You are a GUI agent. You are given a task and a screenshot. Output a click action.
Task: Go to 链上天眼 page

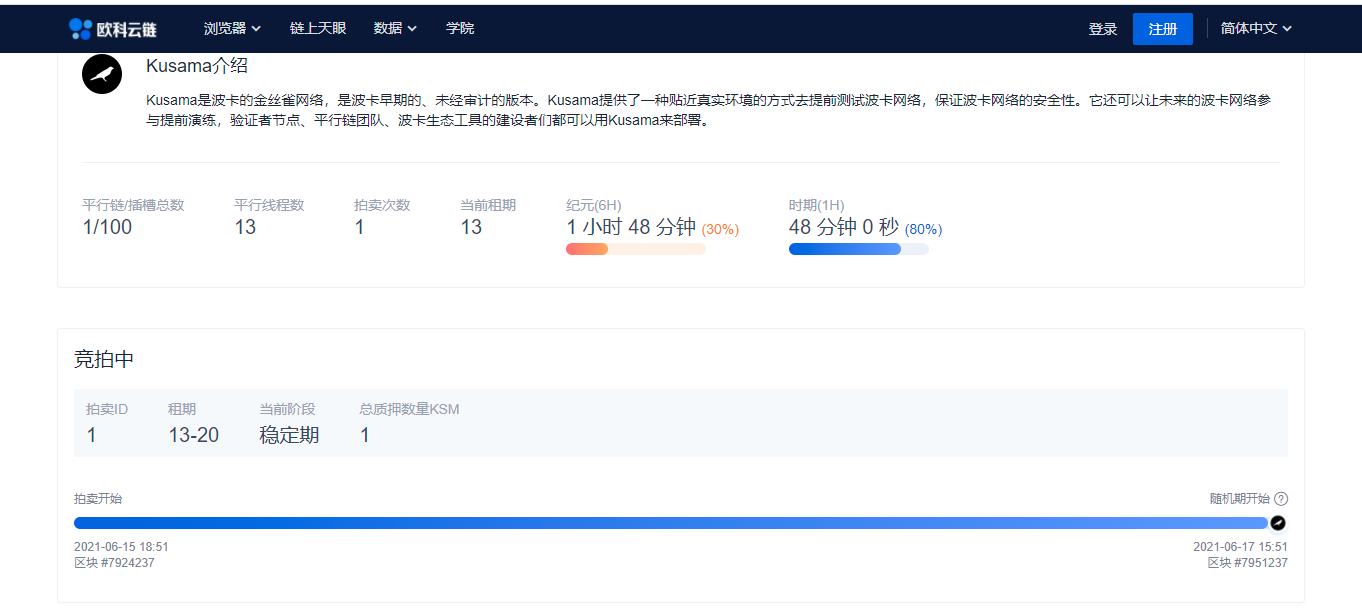(x=318, y=29)
